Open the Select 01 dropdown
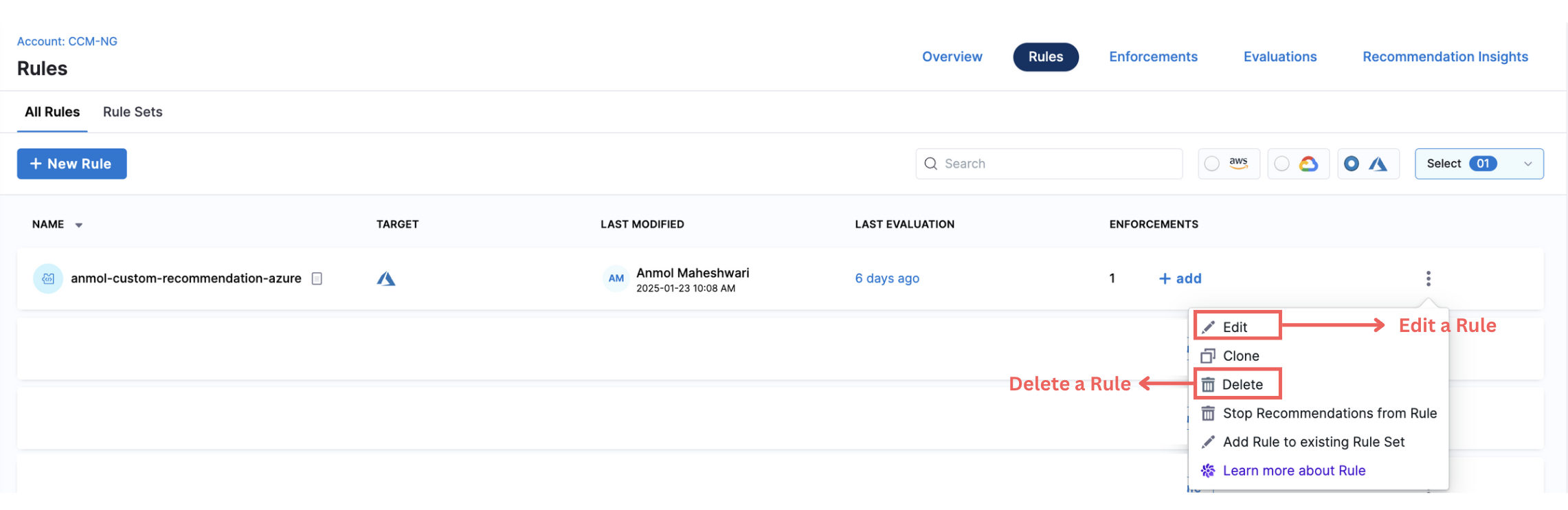This screenshot has width=1568, height=510. pos(1479,164)
